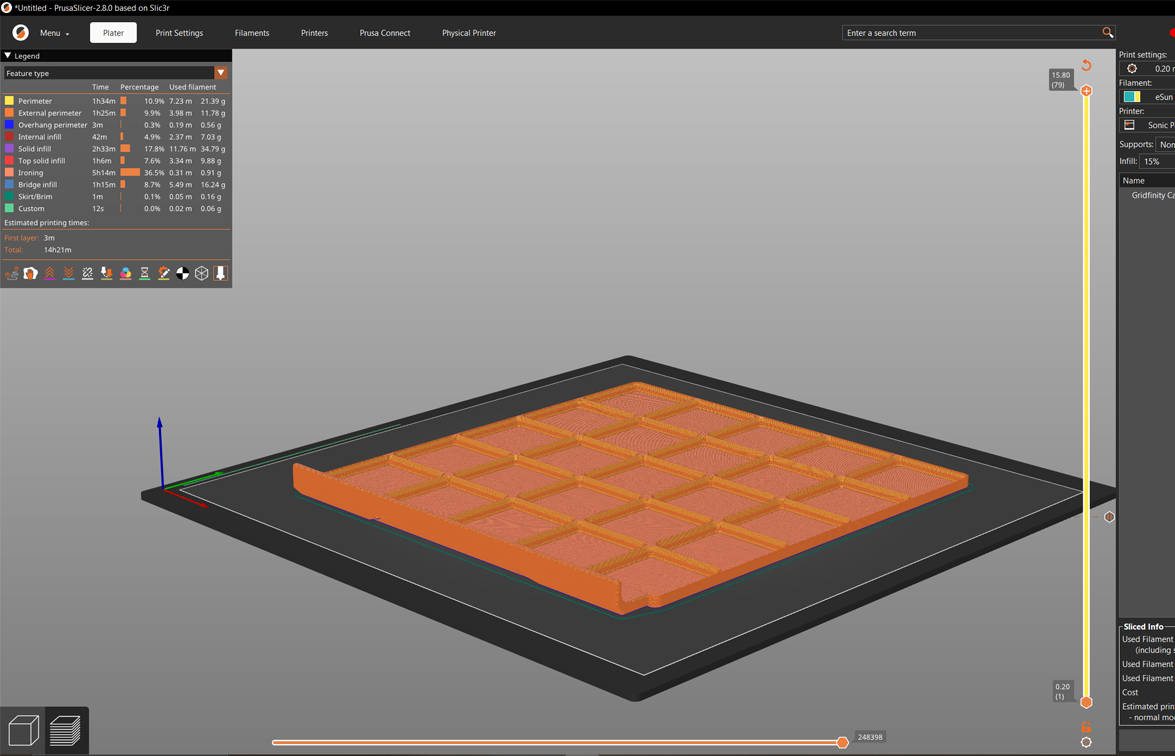The width and height of the screenshot is (1175, 756).
Task: Click the horizontal layer slider handle
Action: pos(842,742)
